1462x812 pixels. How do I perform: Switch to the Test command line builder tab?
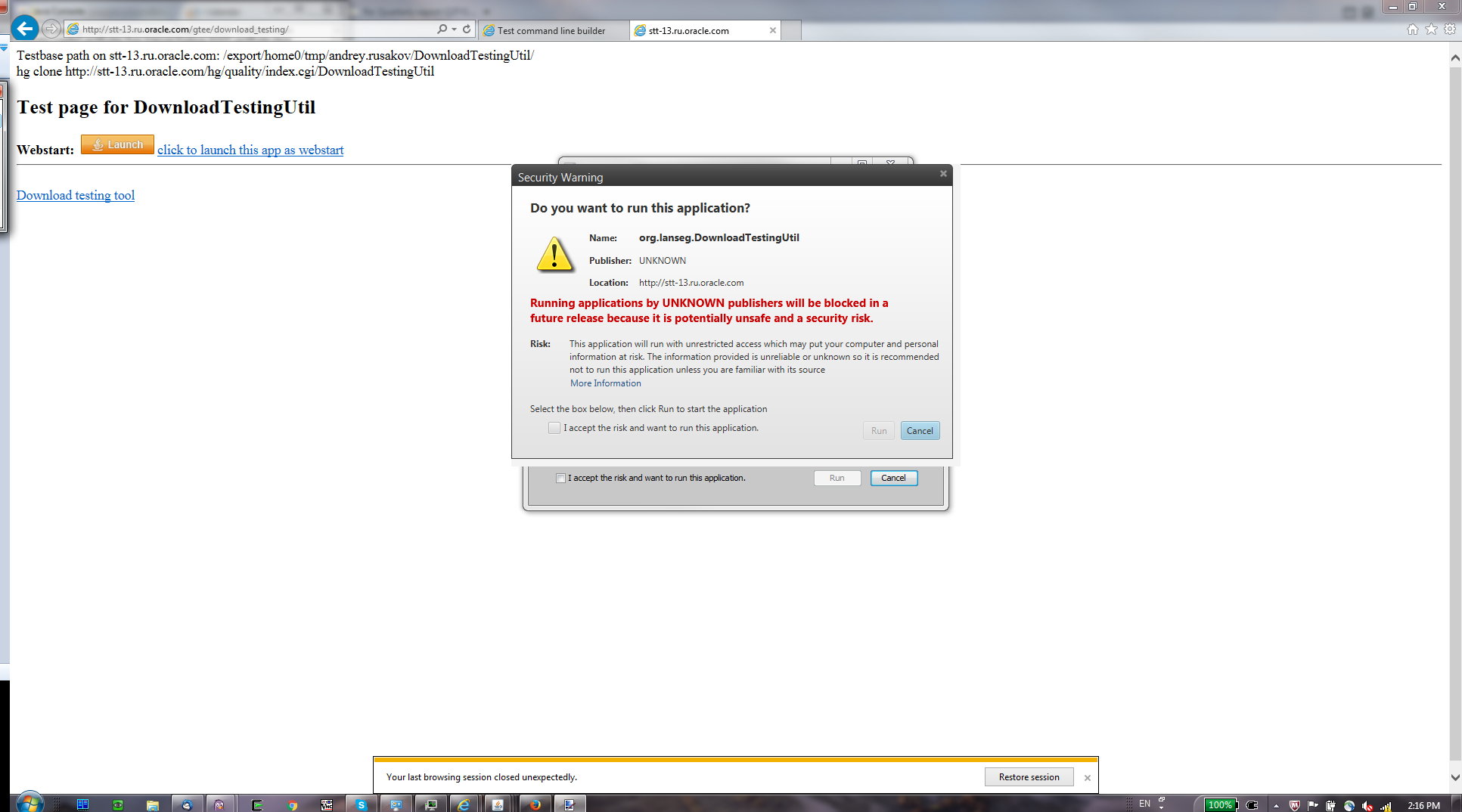point(551,31)
